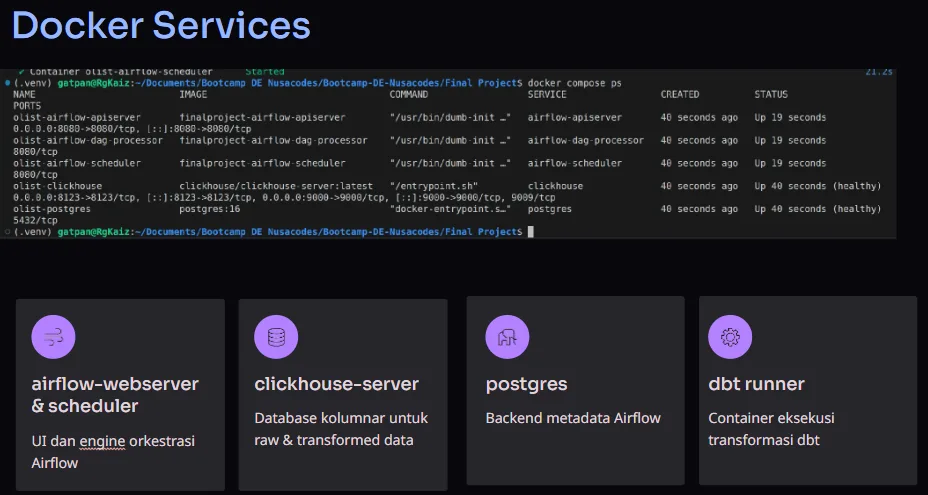Click image 'finalproject-airflow-dag-processor'
Screen dimensions: 928x495
[x=273, y=140]
